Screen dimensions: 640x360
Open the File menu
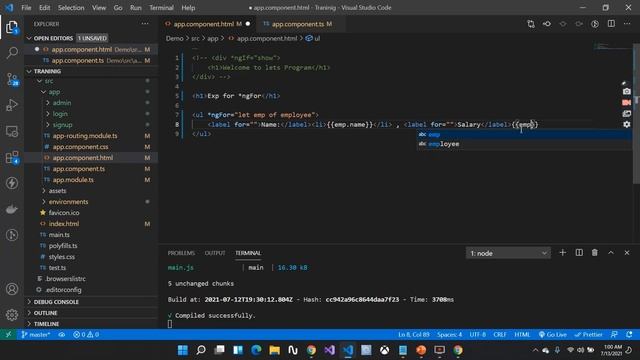point(26,7)
